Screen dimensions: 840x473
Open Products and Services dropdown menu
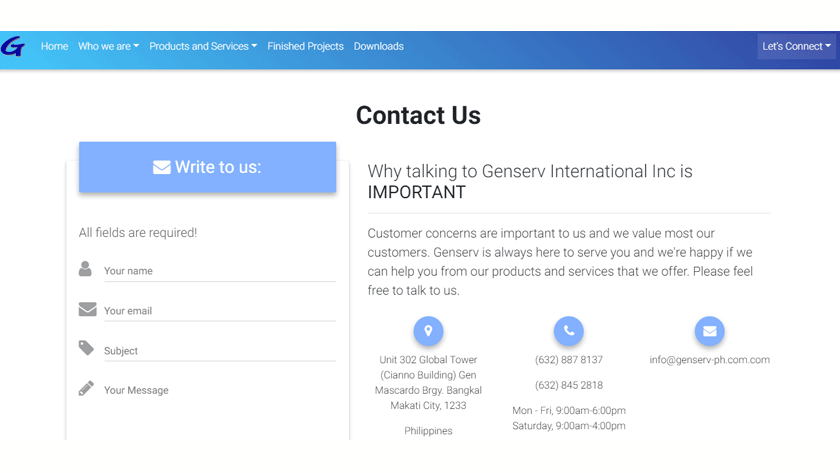click(x=203, y=46)
